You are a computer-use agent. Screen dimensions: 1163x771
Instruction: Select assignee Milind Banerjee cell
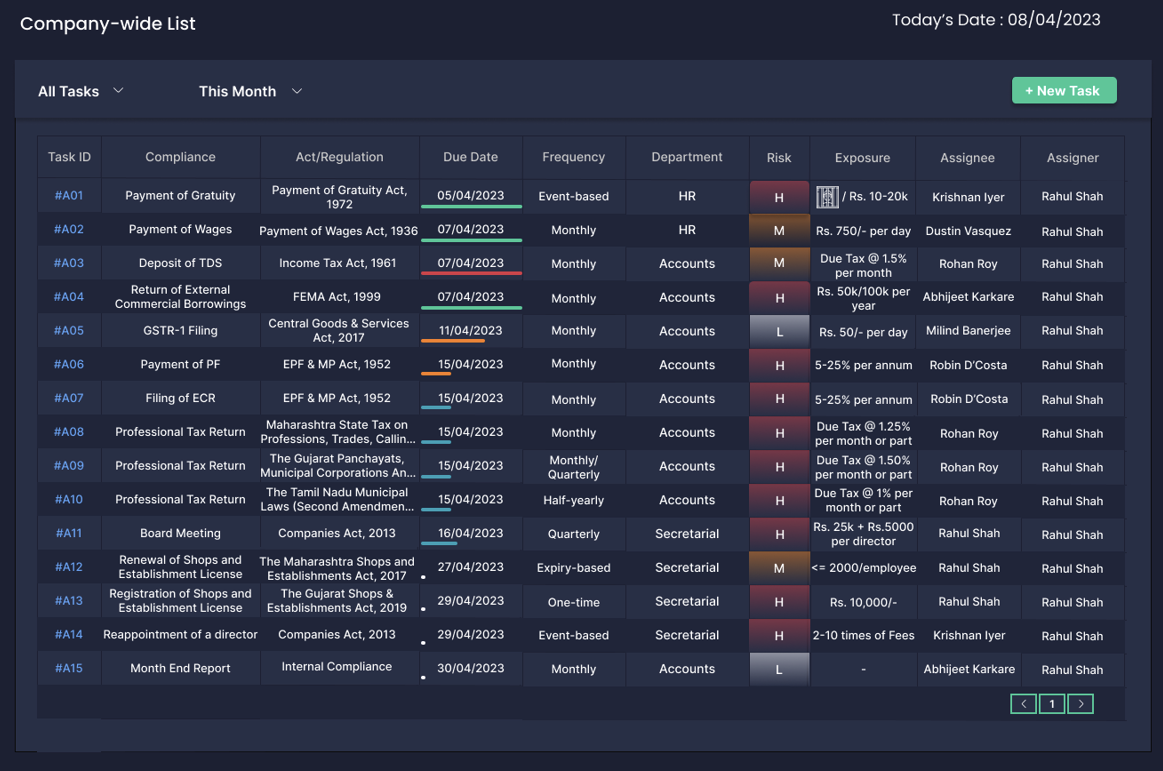pos(967,331)
